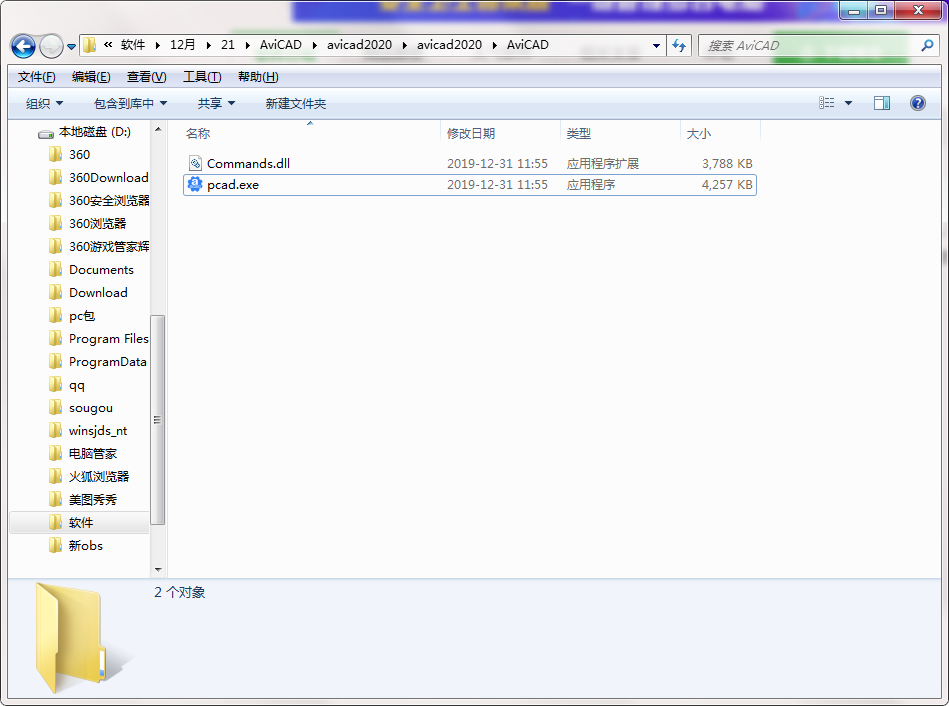Screen dimensions: 949x706
Task: Click navigation pane scroll up arrow
Action: 158,129
